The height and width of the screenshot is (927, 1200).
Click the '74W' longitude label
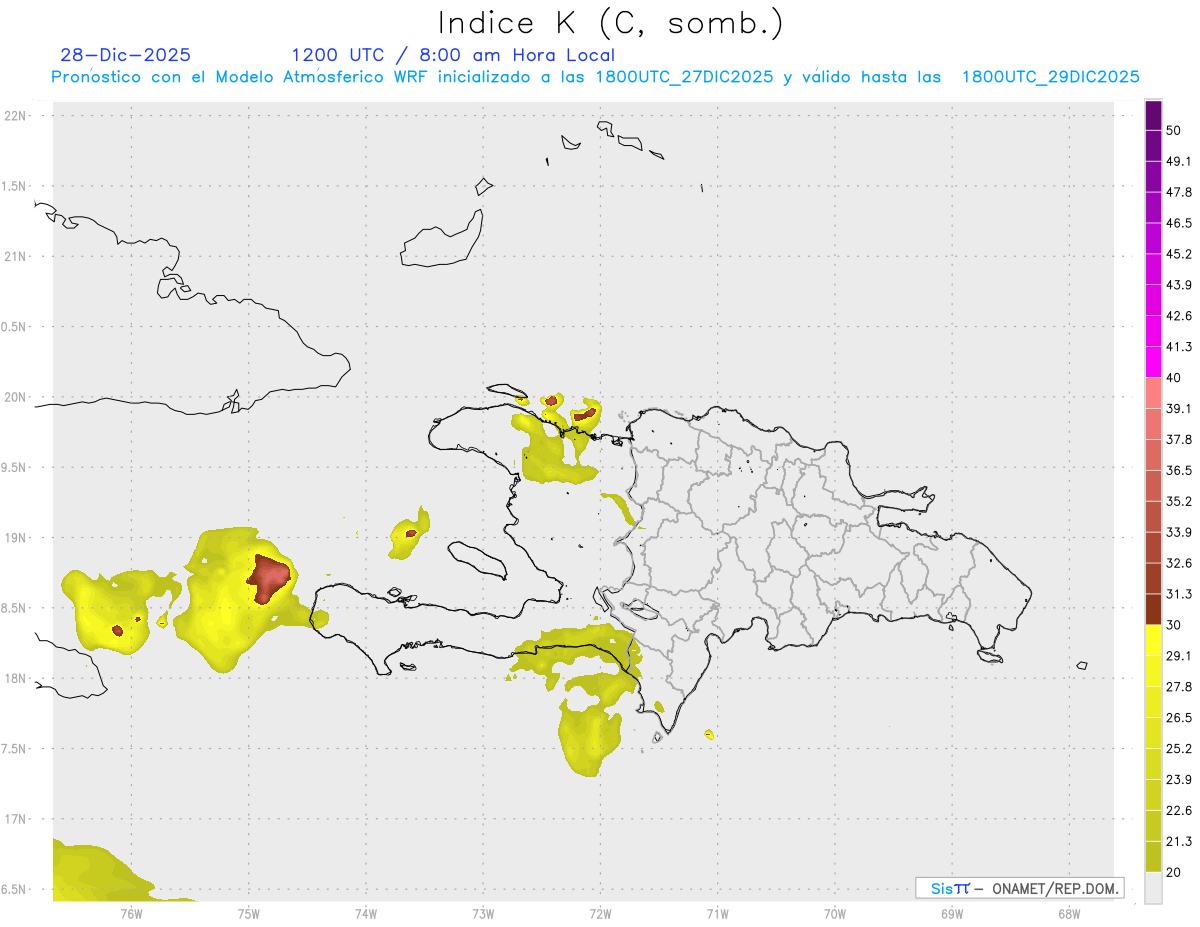click(366, 913)
